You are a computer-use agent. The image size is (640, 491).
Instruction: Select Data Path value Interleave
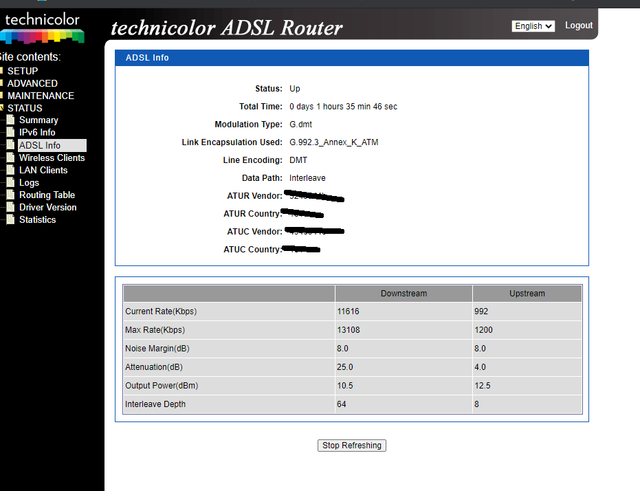(x=307, y=178)
